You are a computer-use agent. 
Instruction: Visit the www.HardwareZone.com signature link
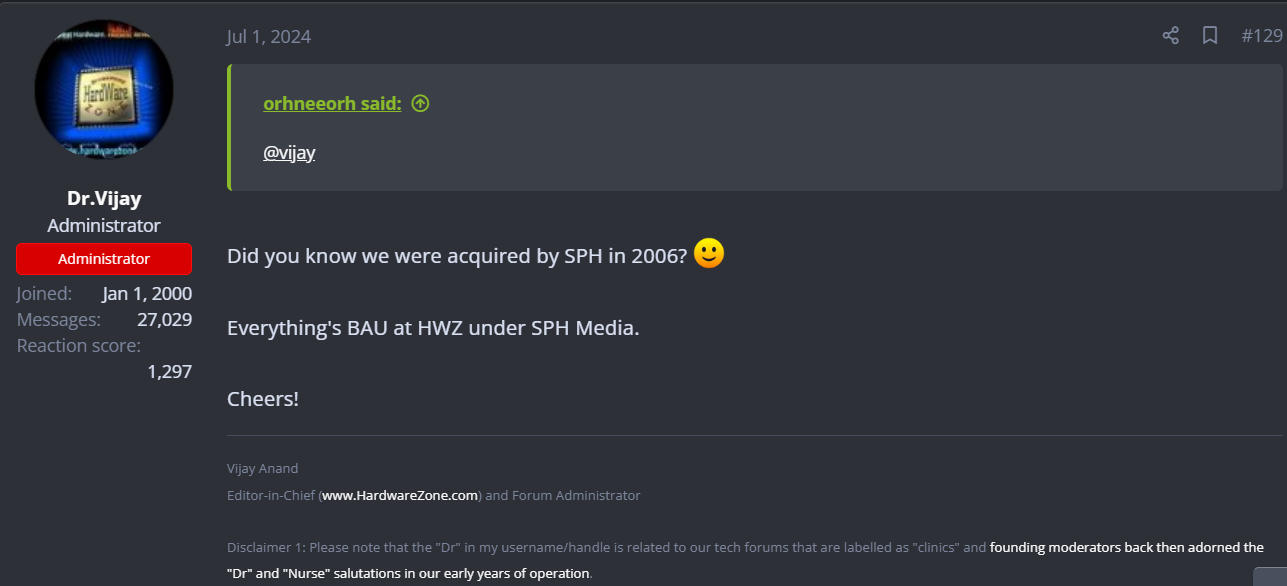coord(400,495)
